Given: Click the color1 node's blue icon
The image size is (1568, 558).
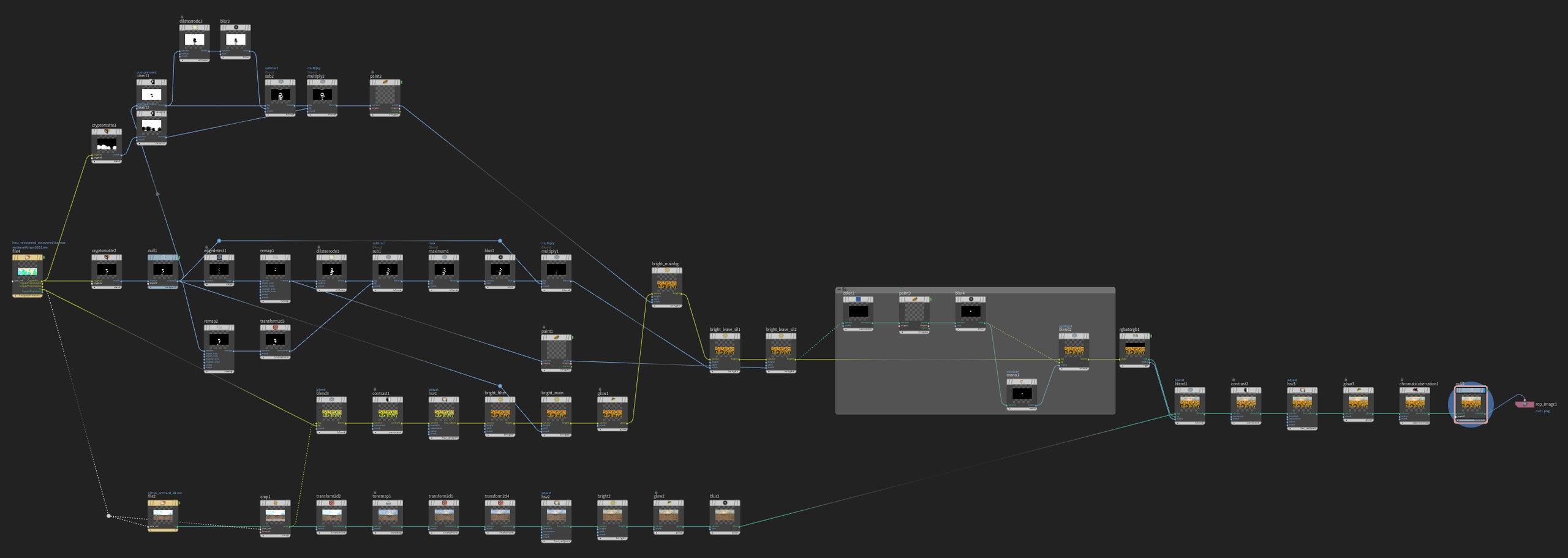Looking at the screenshot, I should [858, 300].
